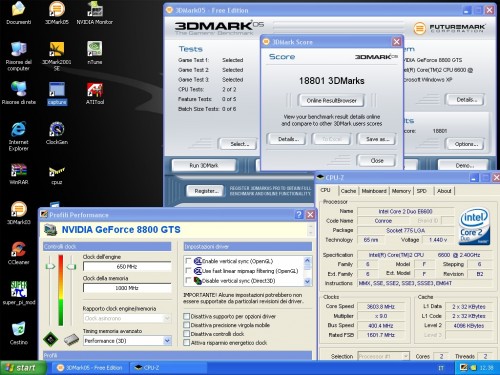
Task: Open the NVIDIA Monitor desktop shortcut
Action: 95,13
